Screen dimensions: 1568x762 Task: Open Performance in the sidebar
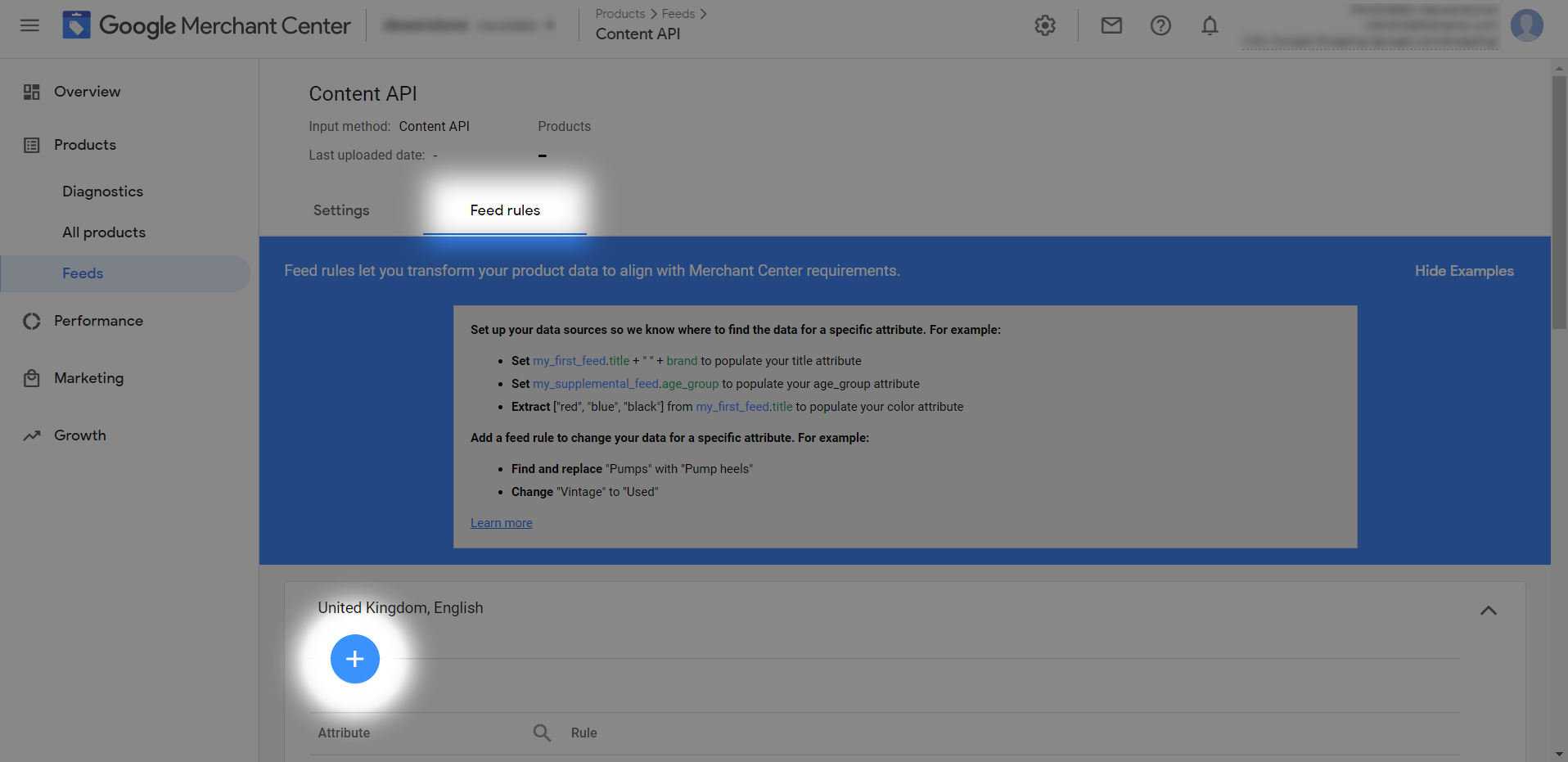pyautogui.click(x=98, y=321)
